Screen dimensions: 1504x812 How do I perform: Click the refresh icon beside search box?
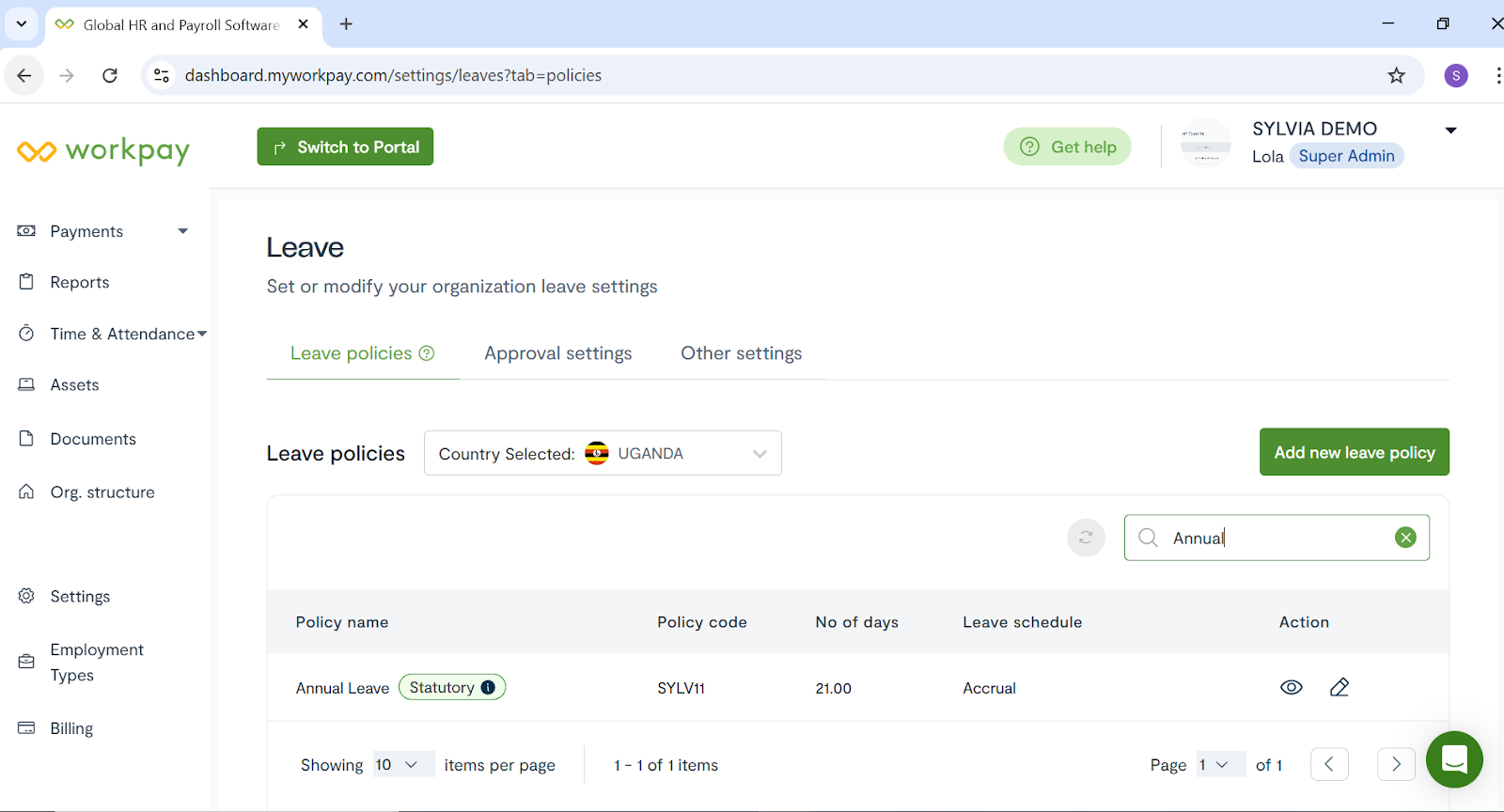click(x=1086, y=538)
